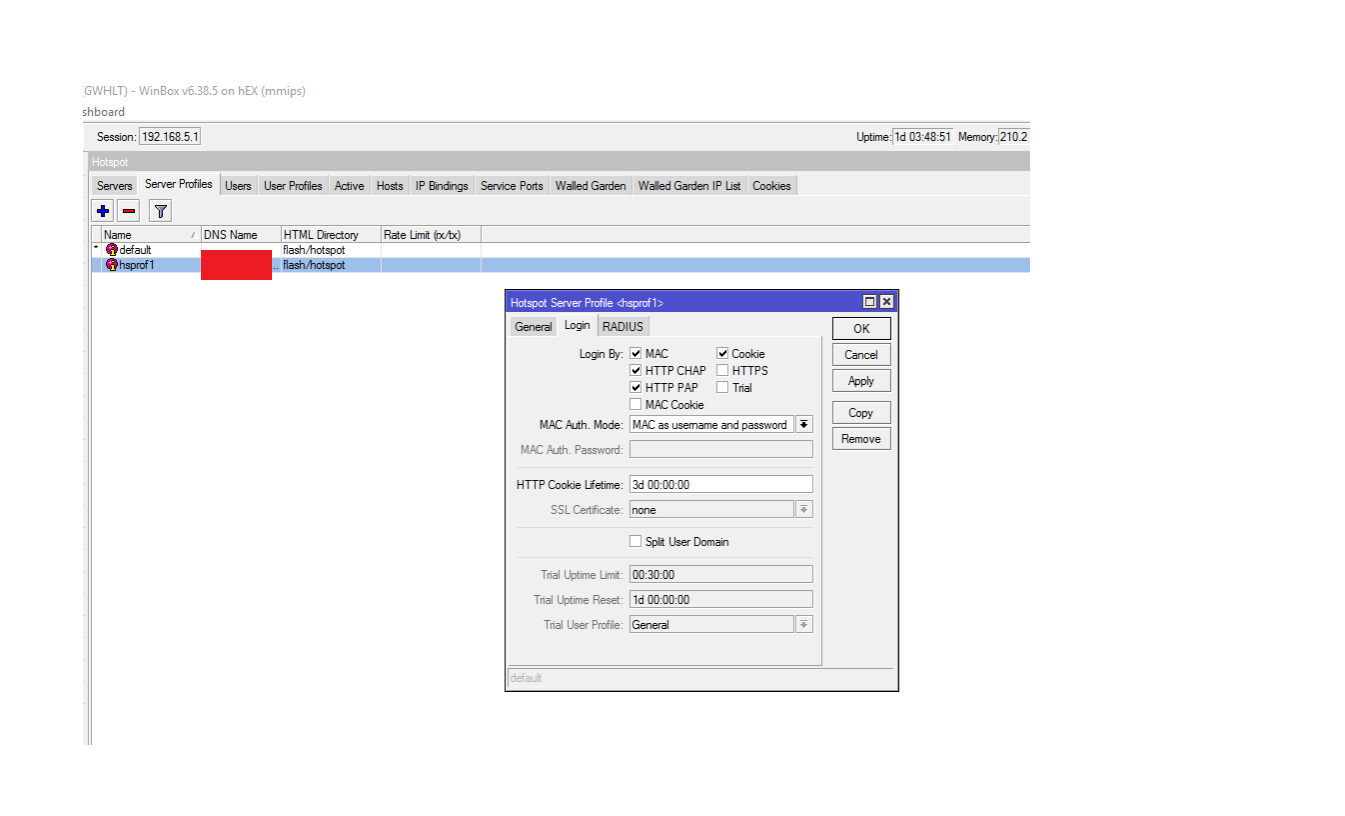This screenshot has height=816, width=1345.
Task: Click the Trial Uptime Reset field
Action: 721,600
